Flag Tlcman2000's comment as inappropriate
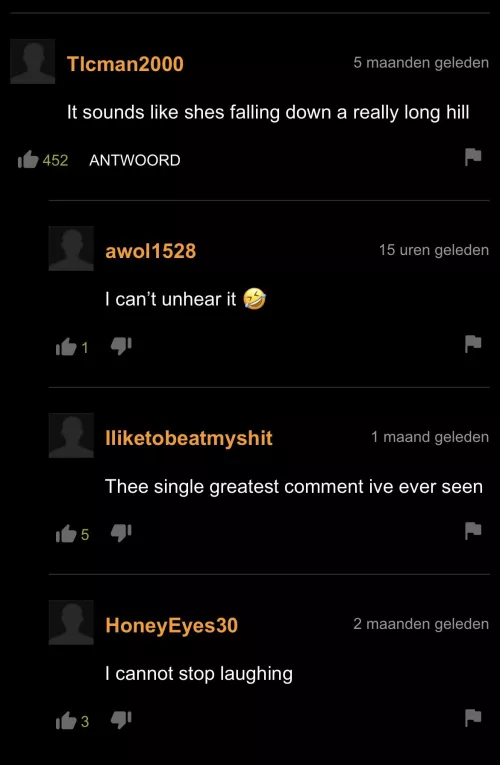The width and height of the screenshot is (500, 765). coord(473,157)
